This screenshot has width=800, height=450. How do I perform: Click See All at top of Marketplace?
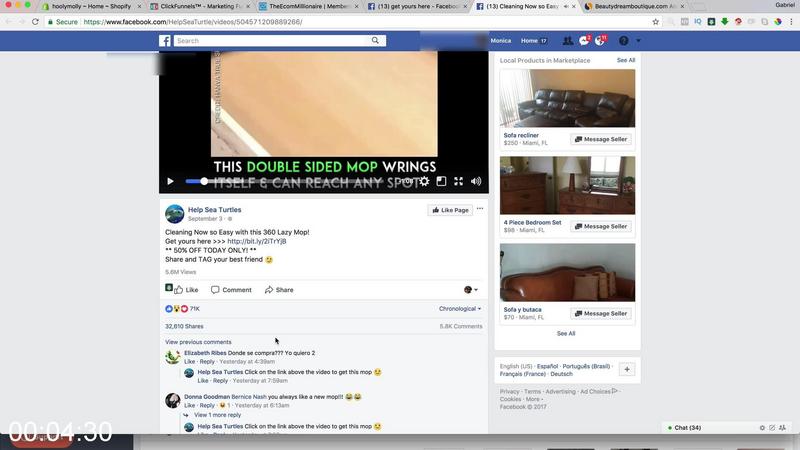pyautogui.click(x=626, y=60)
